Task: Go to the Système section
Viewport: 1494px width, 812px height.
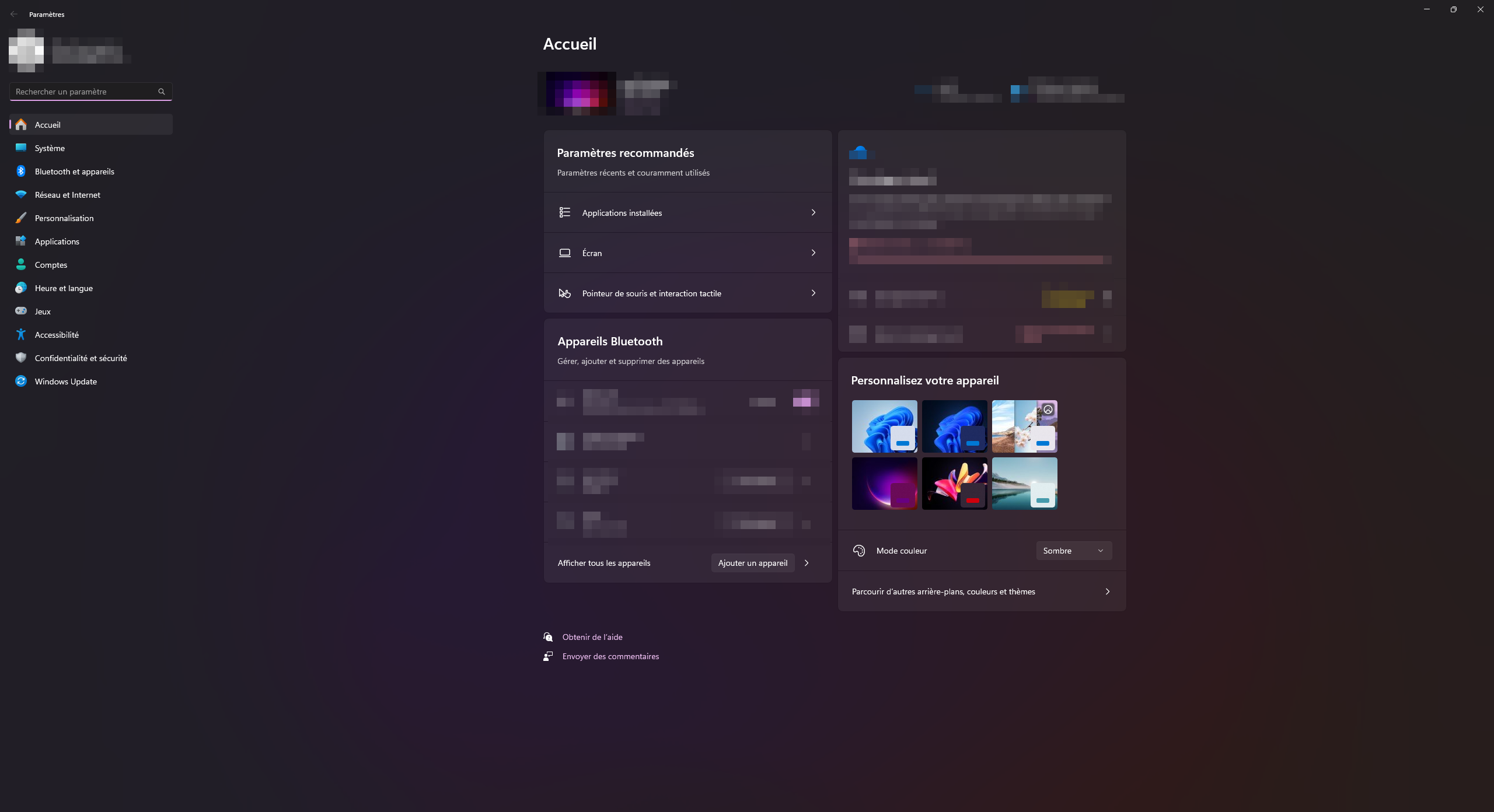Action: (50, 148)
